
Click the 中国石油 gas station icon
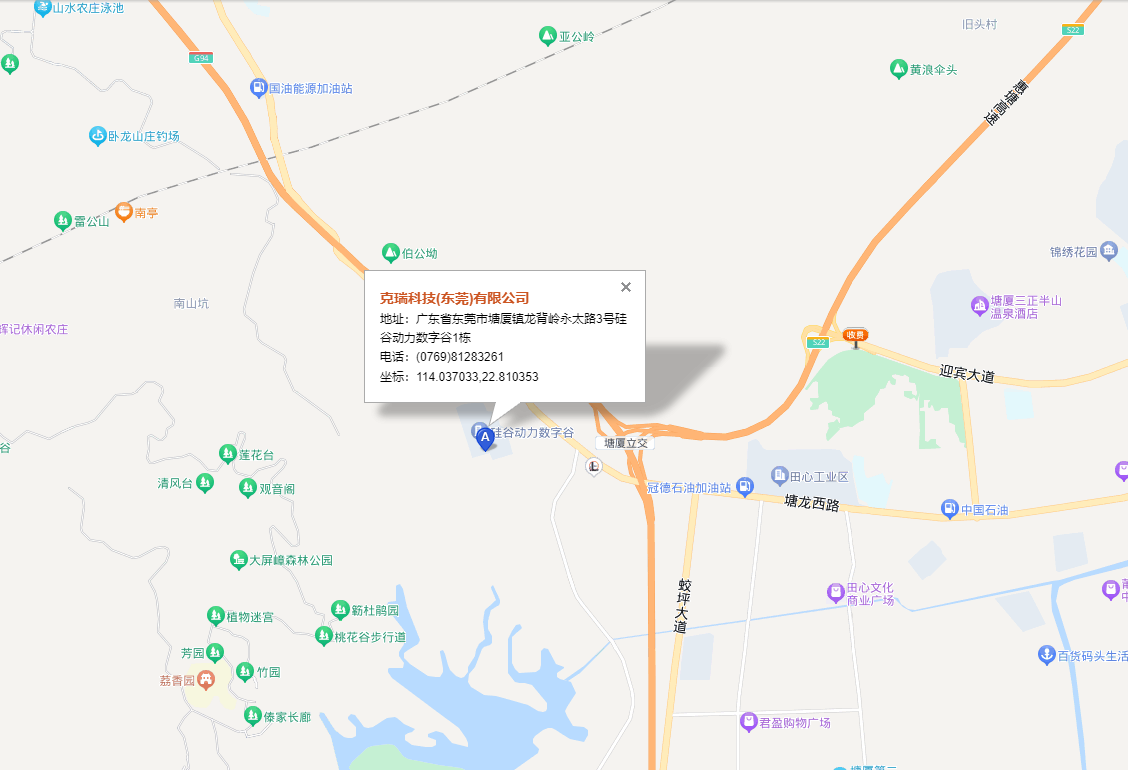tap(950, 509)
